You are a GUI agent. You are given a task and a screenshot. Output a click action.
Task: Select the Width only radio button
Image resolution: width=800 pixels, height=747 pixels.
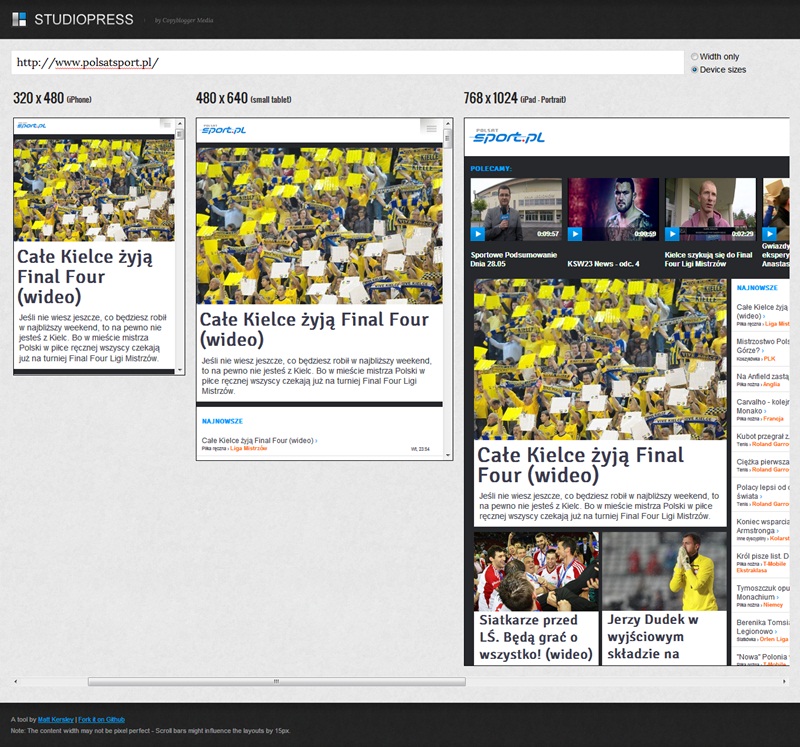pos(695,57)
